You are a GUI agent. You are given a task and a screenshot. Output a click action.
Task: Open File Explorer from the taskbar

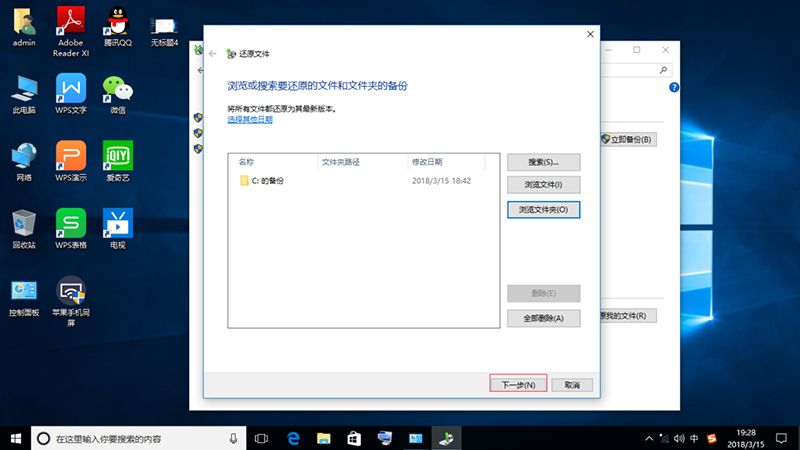tap(323, 438)
